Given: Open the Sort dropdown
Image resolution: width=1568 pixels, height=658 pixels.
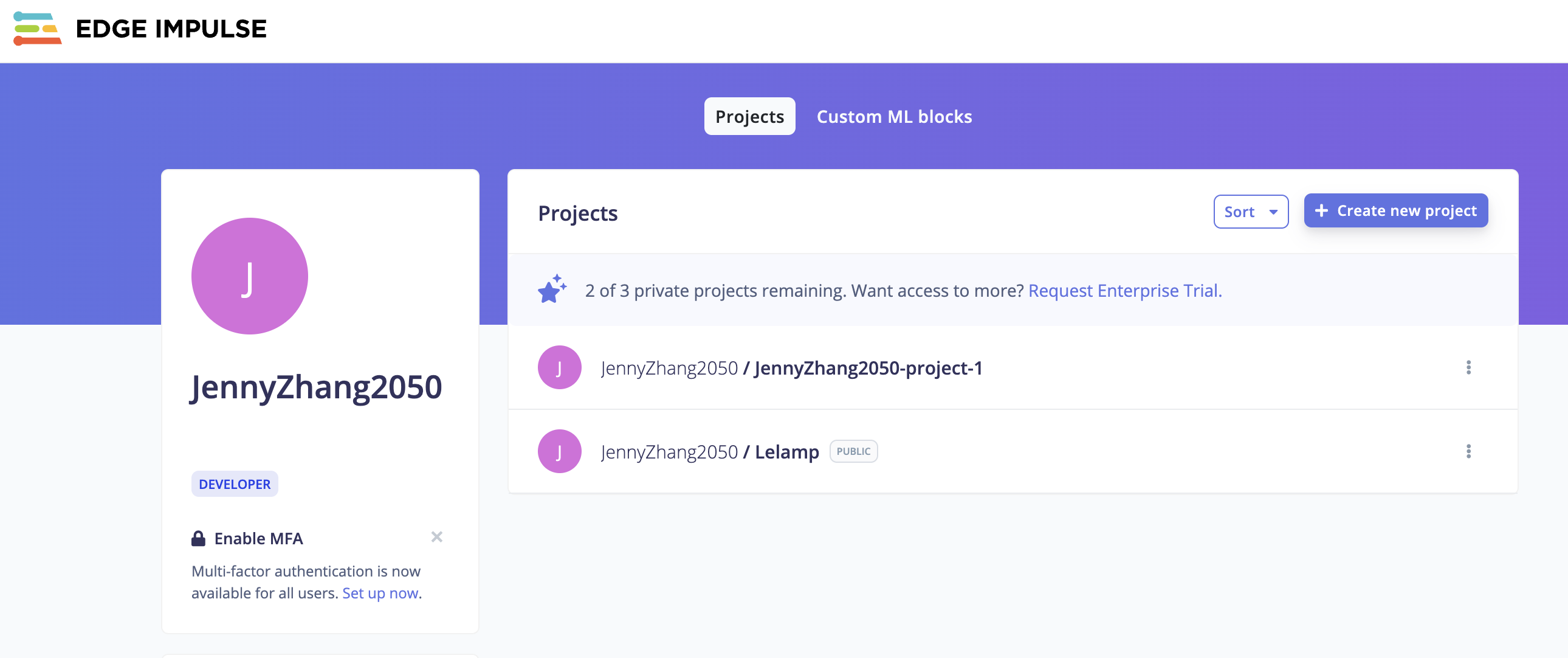Looking at the screenshot, I should pos(1250,212).
